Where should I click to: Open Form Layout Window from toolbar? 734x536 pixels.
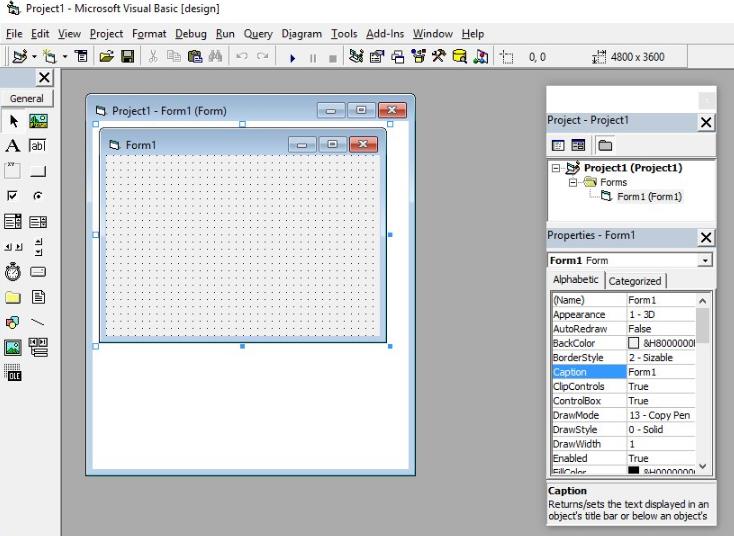click(397, 57)
